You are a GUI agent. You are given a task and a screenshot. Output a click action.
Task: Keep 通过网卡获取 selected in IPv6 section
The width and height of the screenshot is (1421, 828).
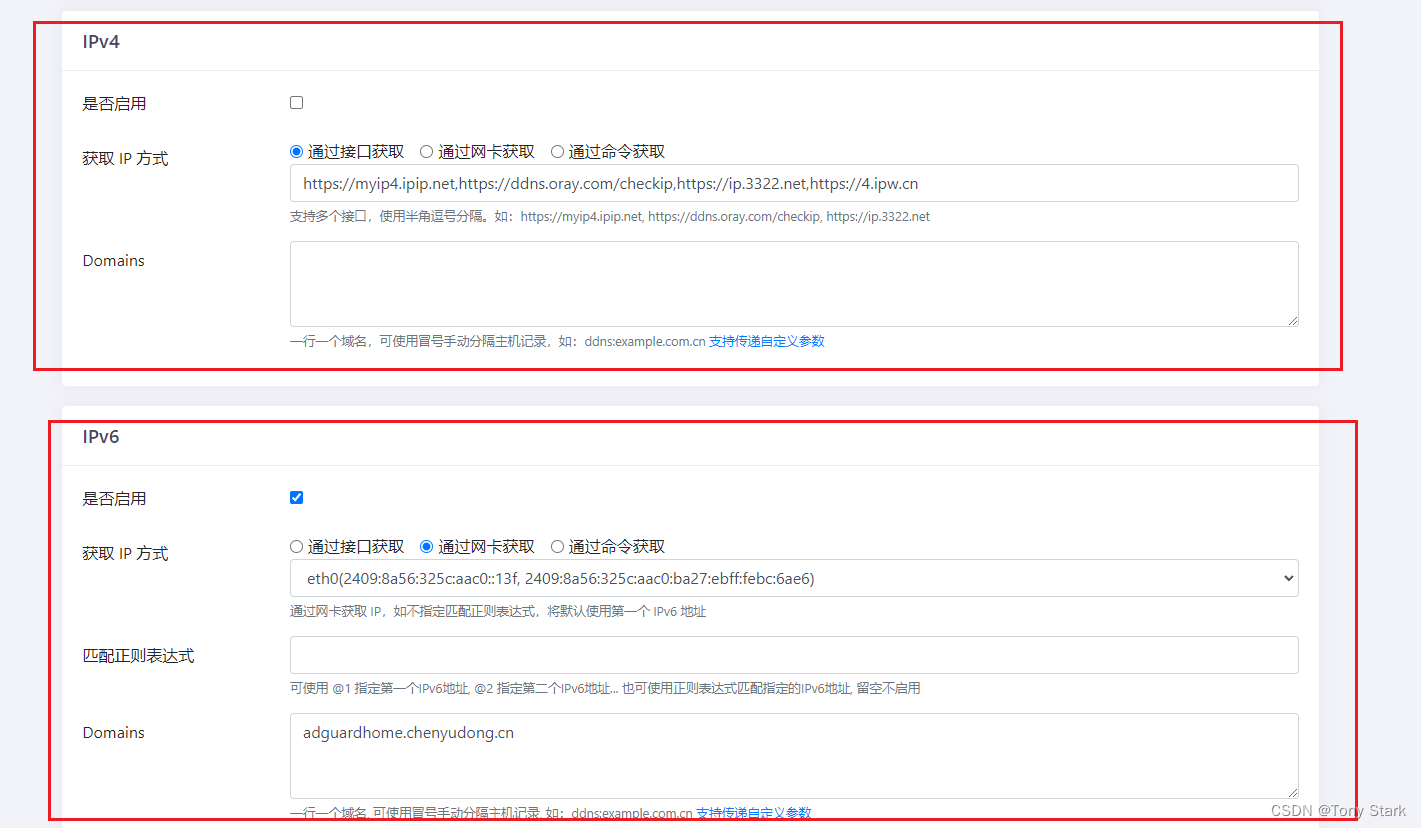pyautogui.click(x=426, y=546)
